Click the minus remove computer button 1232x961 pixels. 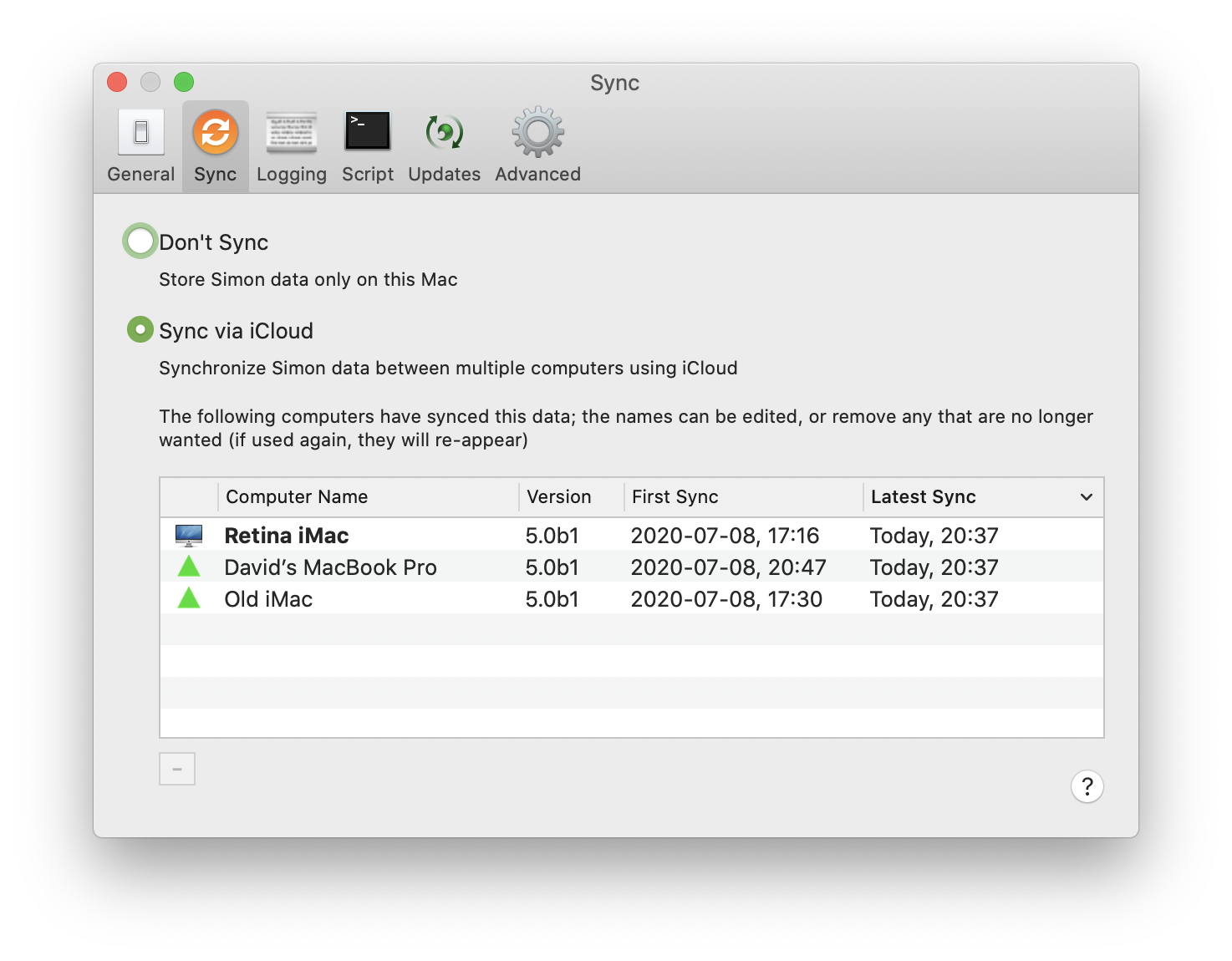(177, 769)
